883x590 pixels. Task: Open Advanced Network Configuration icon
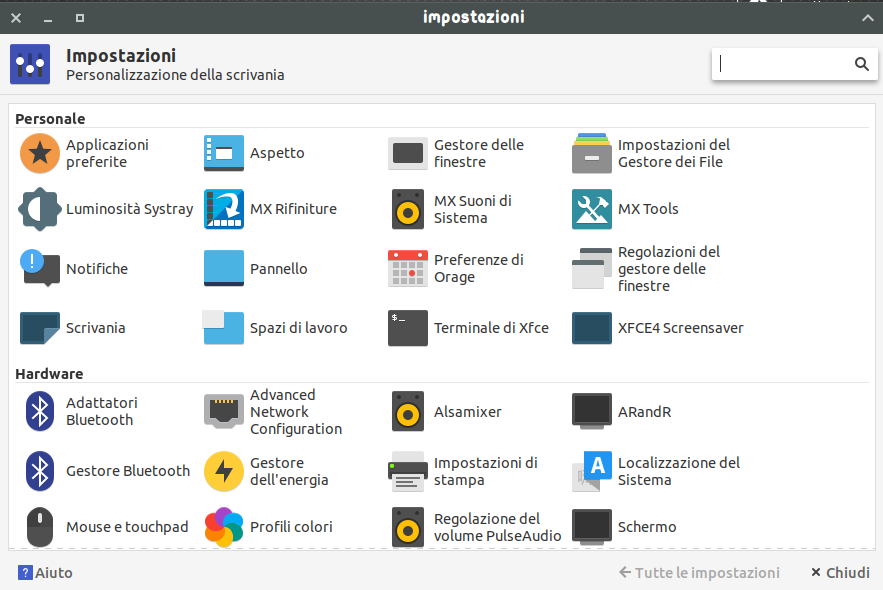coord(224,412)
